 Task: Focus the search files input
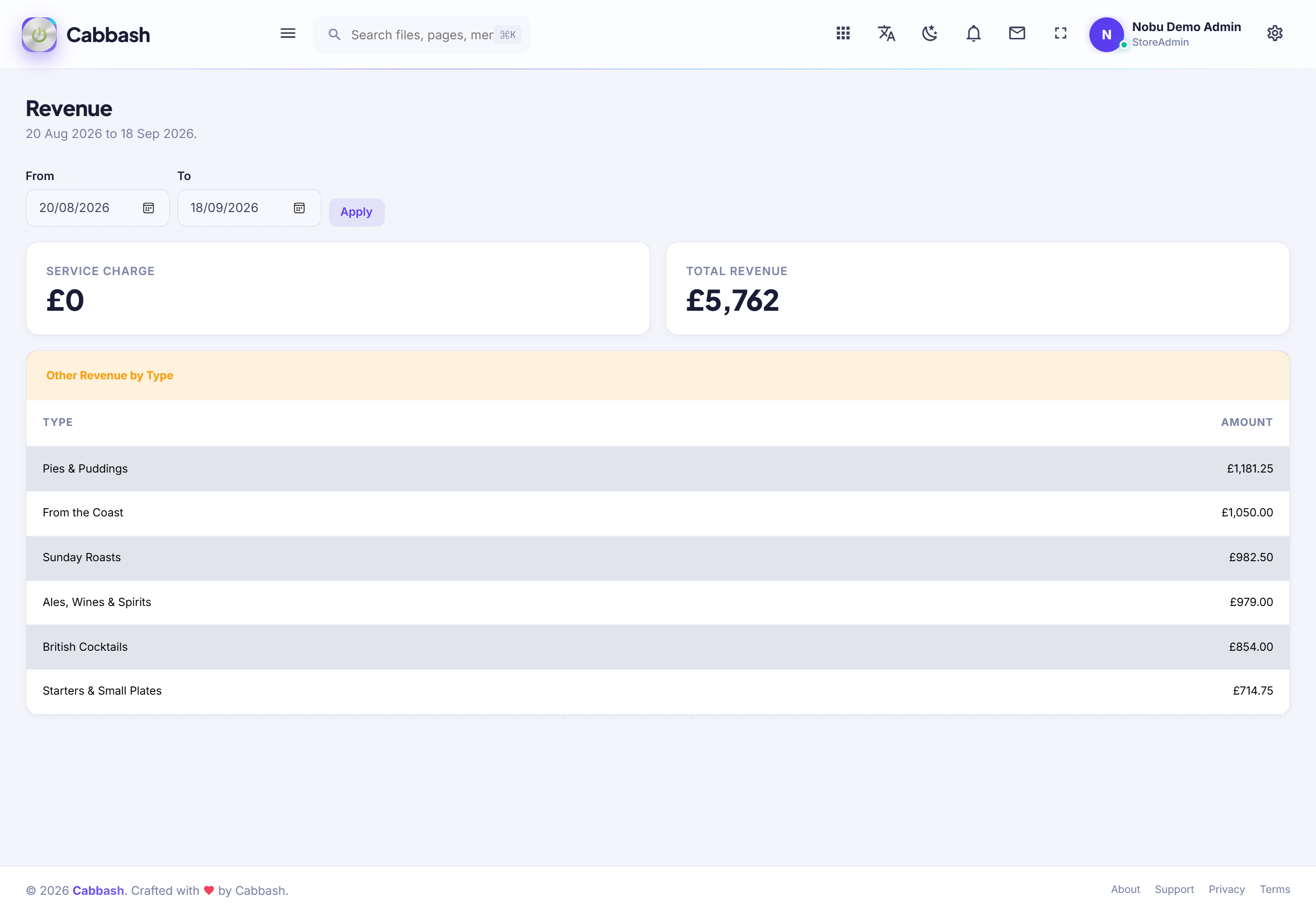click(421, 35)
